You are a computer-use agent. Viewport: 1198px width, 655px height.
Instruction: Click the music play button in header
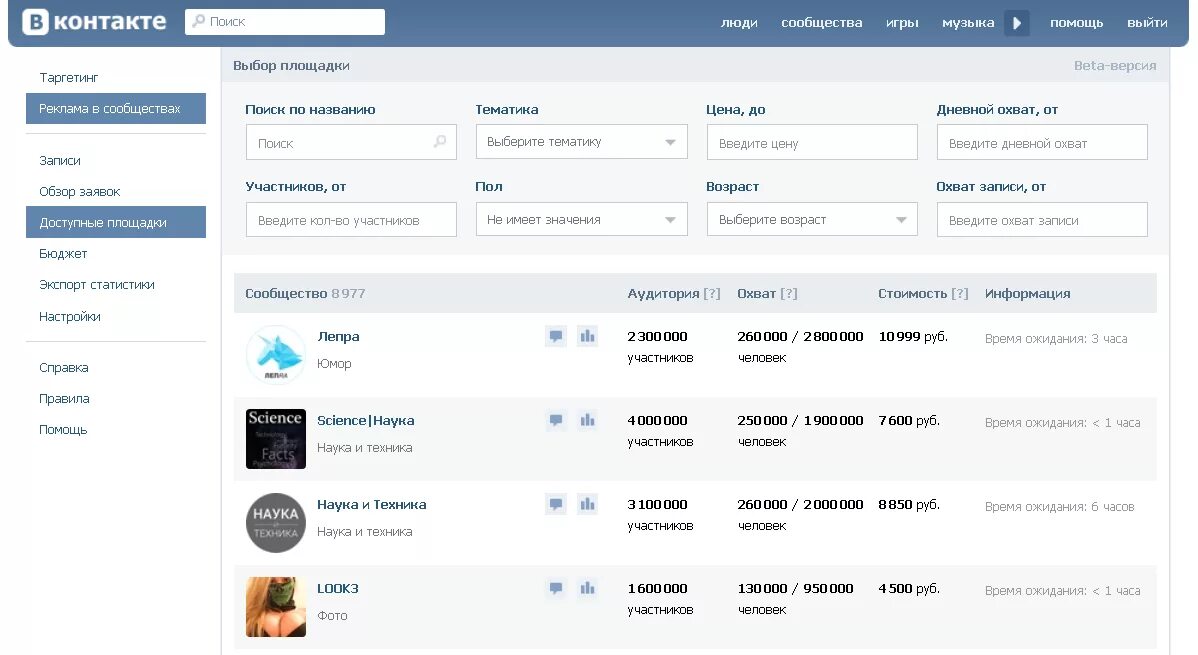(x=1016, y=23)
